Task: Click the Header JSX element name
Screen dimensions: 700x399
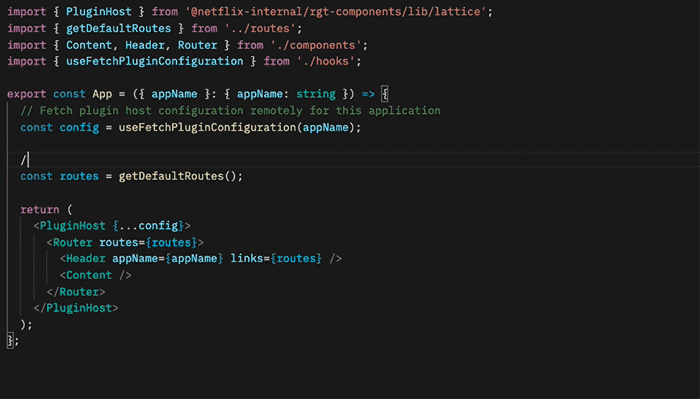Action: click(x=86, y=258)
